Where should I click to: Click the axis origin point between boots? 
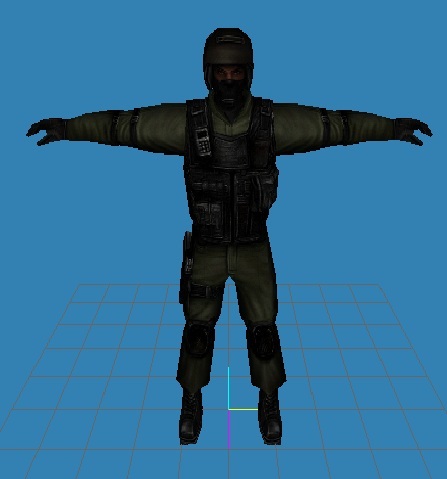[x=229, y=409]
